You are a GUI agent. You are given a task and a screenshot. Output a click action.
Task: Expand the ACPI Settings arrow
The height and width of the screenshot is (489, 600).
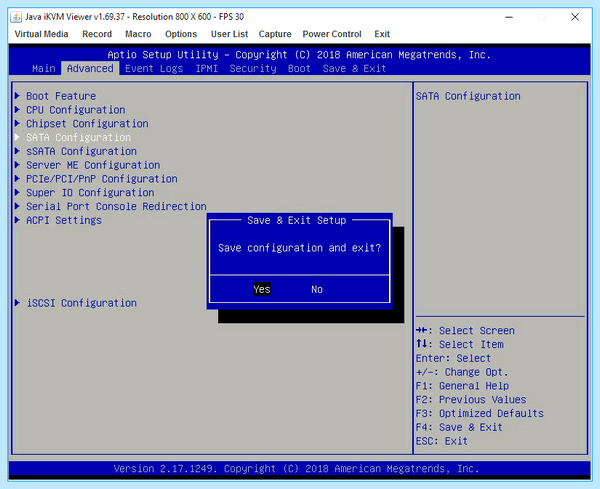click(x=17, y=220)
